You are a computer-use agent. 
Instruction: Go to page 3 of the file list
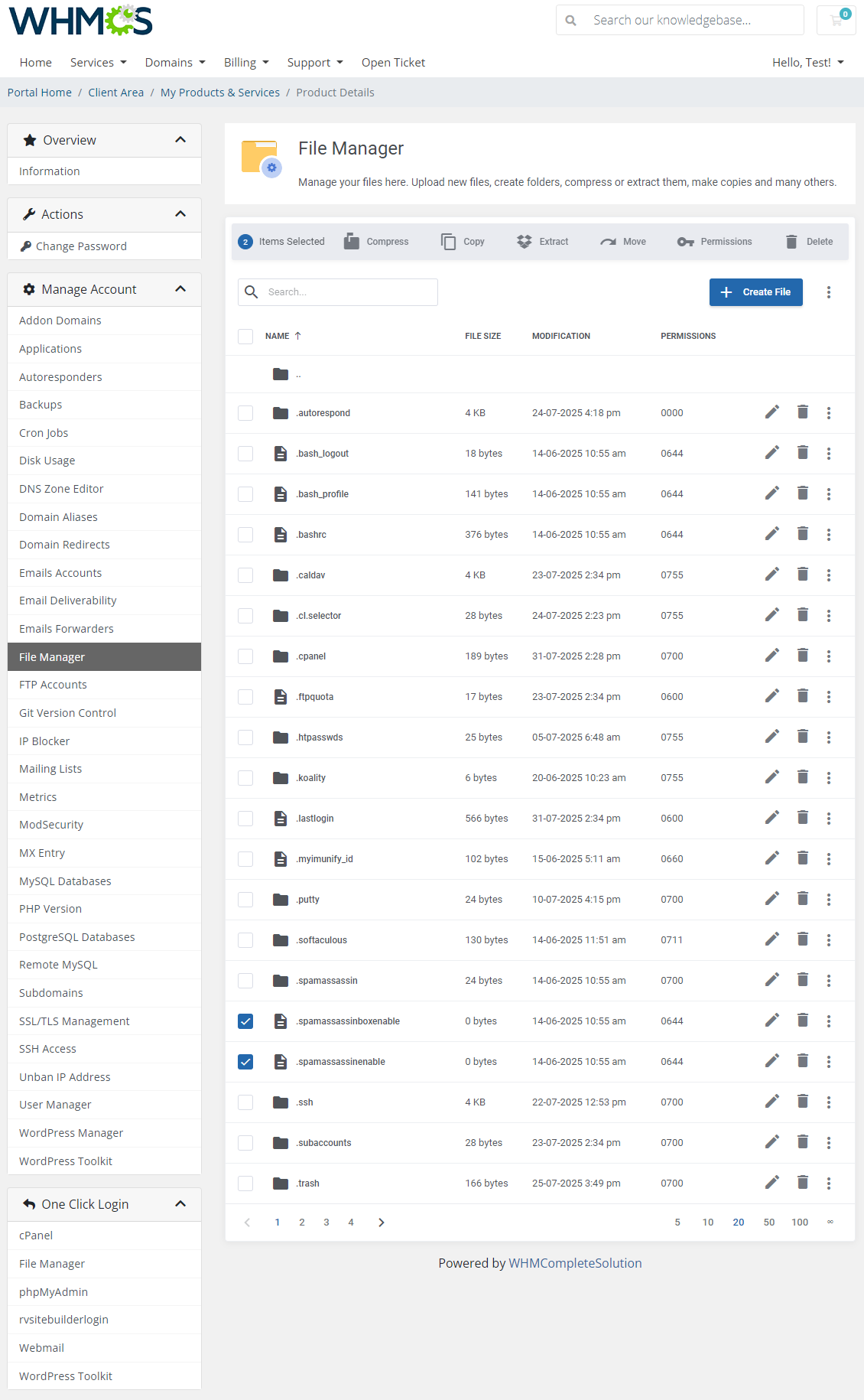click(326, 1223)
